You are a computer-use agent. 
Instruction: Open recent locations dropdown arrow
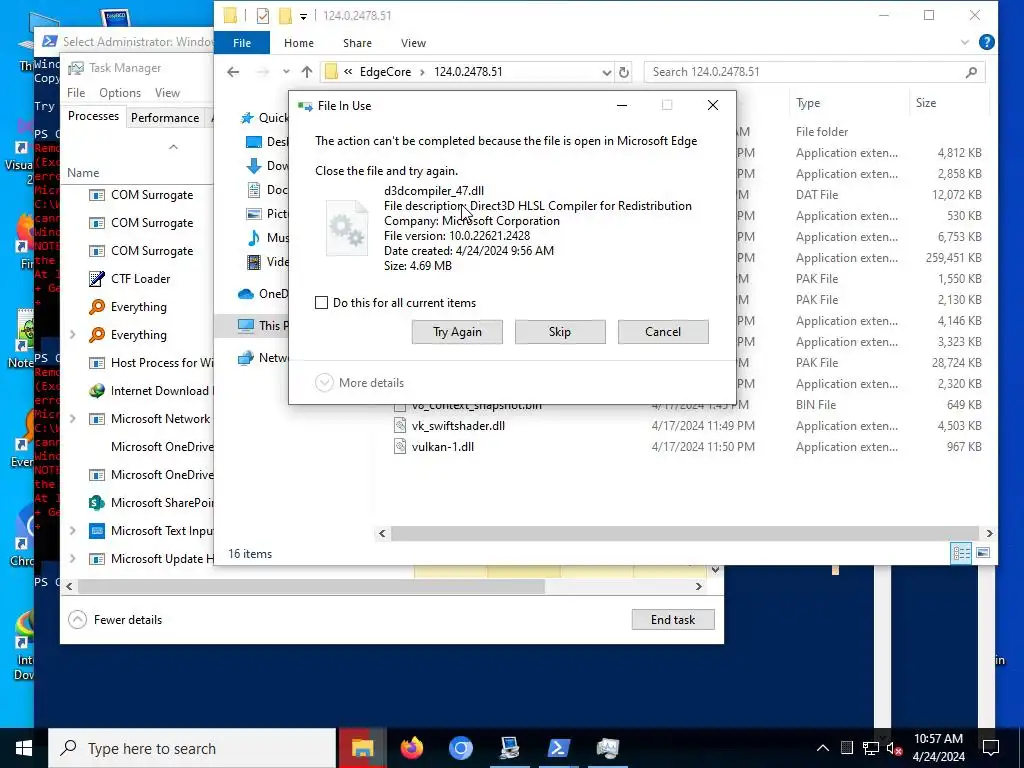click(286, 72)
